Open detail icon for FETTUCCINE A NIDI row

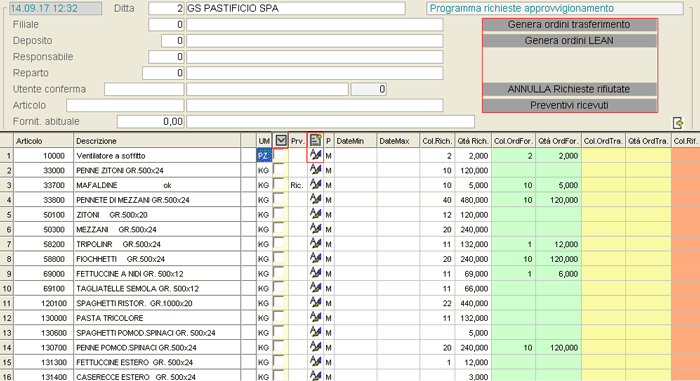pos(316,273)
